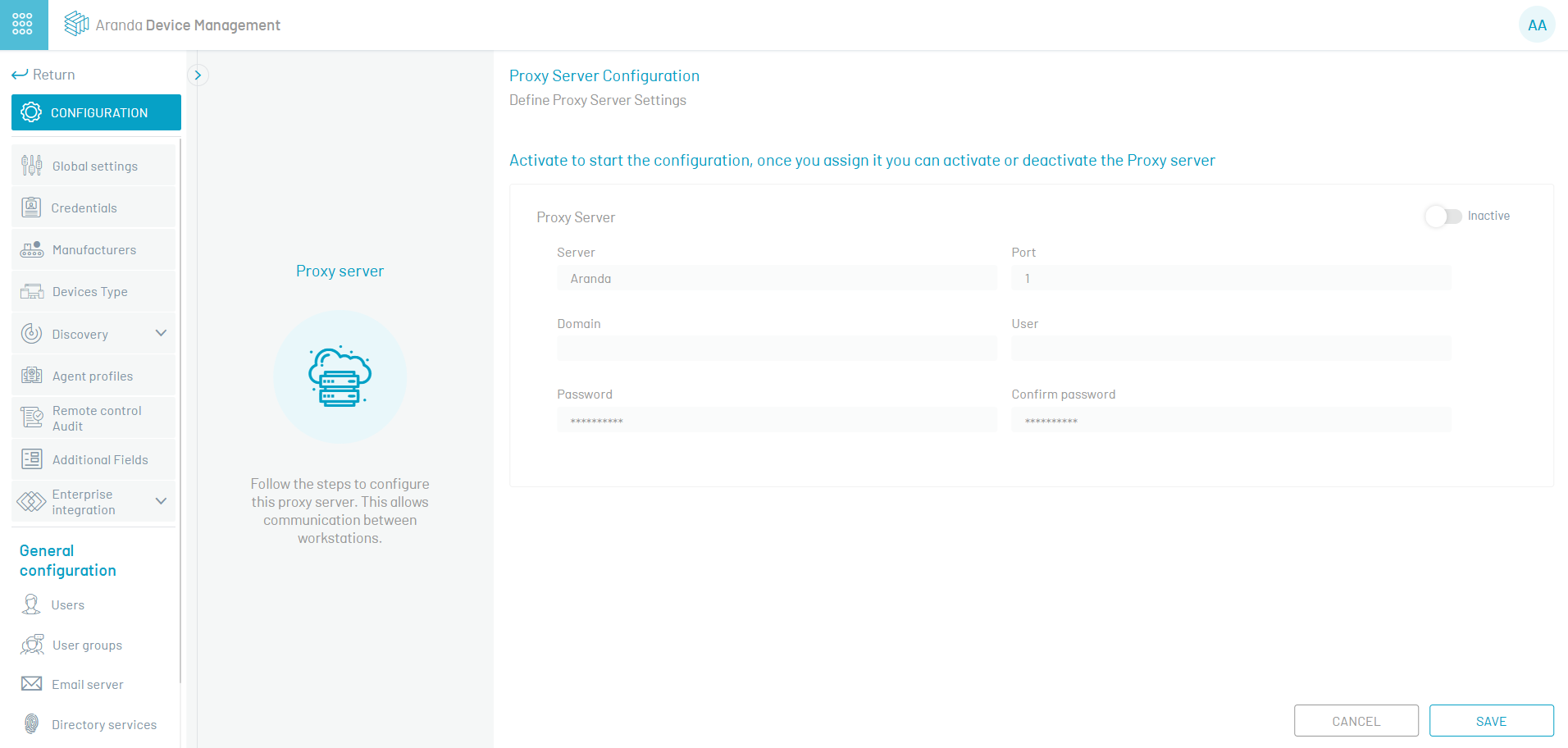Open Agent profiles menu item
Viewport: 1568px width, 748px height.
[93, 376]
